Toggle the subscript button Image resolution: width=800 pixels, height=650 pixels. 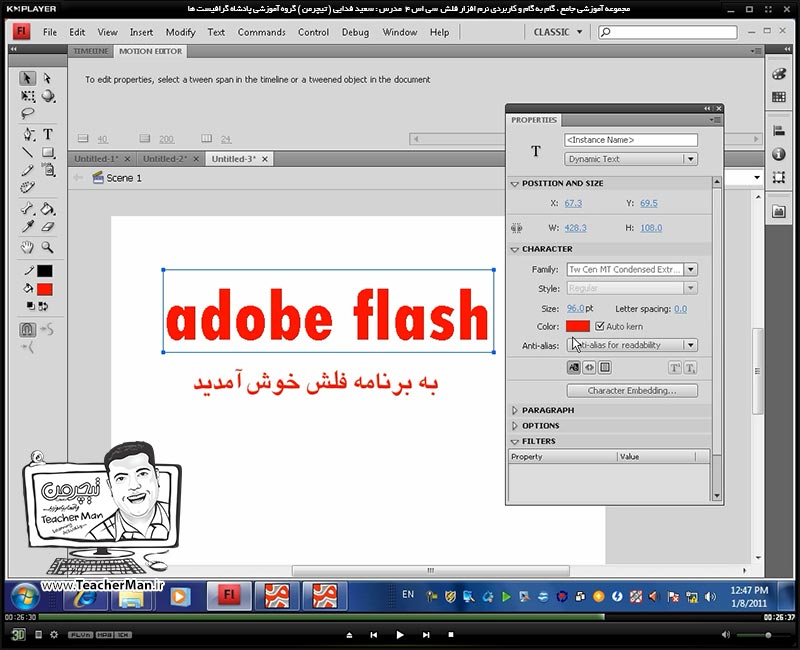click(x=690, y=367)
